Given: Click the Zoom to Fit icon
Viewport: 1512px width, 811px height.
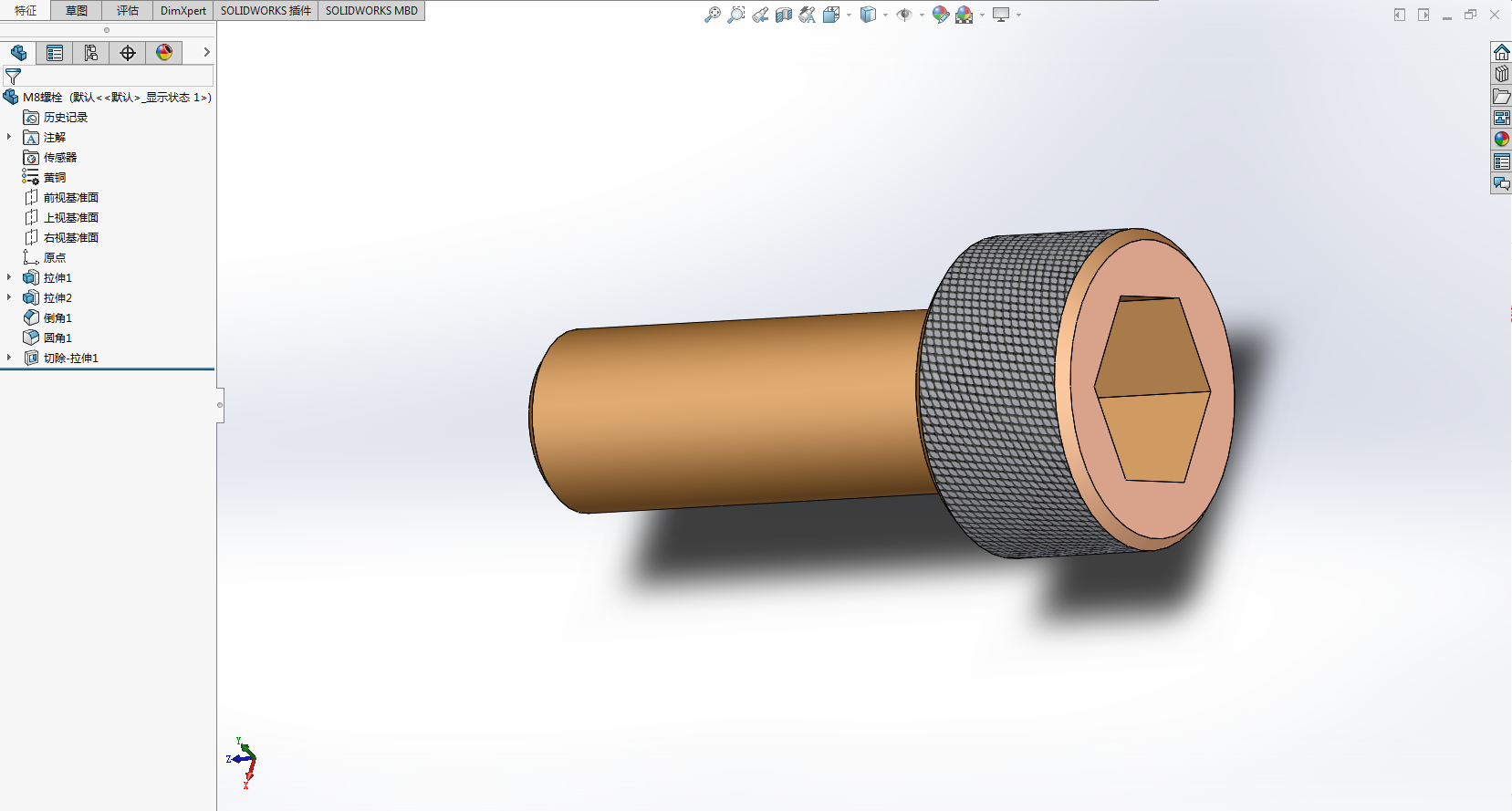Looking at the screenshot, I should click(713, 15).
